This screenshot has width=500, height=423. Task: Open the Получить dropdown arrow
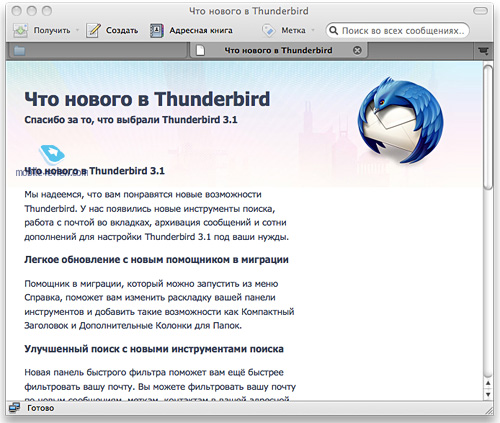77,30
